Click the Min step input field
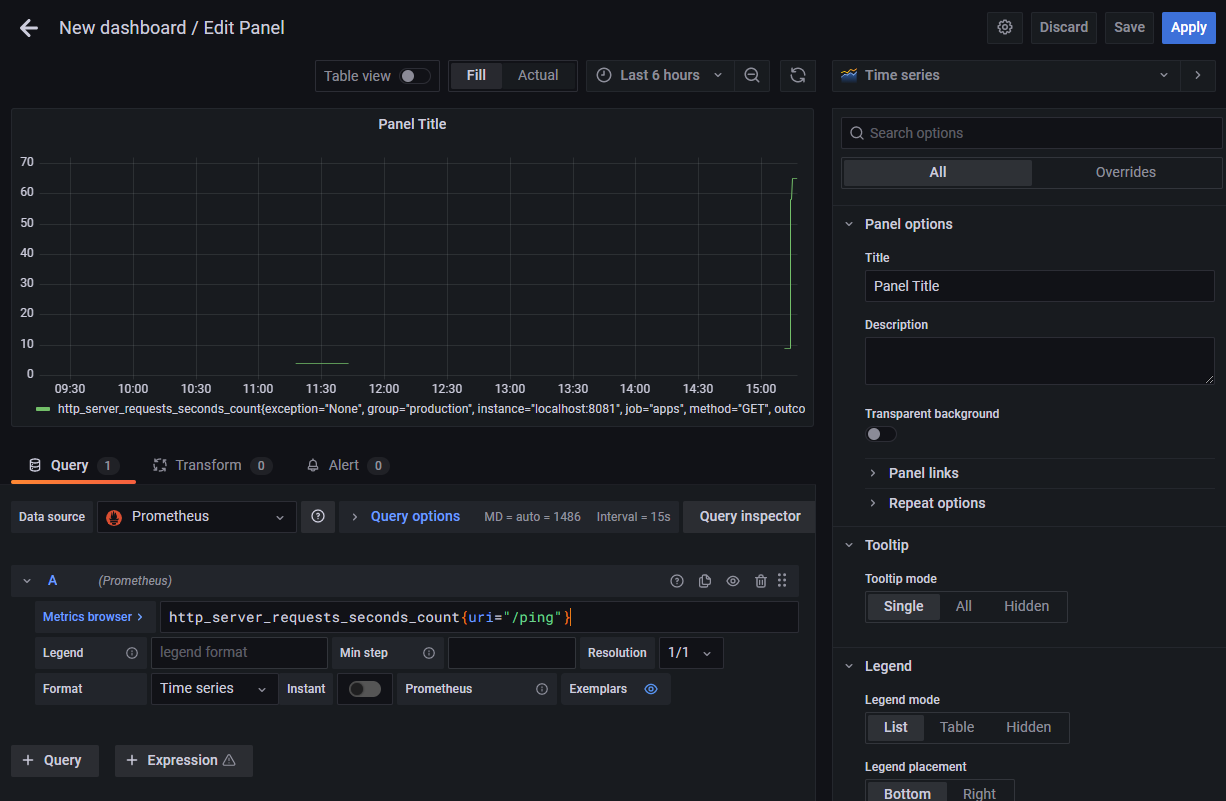Screen dimensions: 1226x801 pos(512,653)
